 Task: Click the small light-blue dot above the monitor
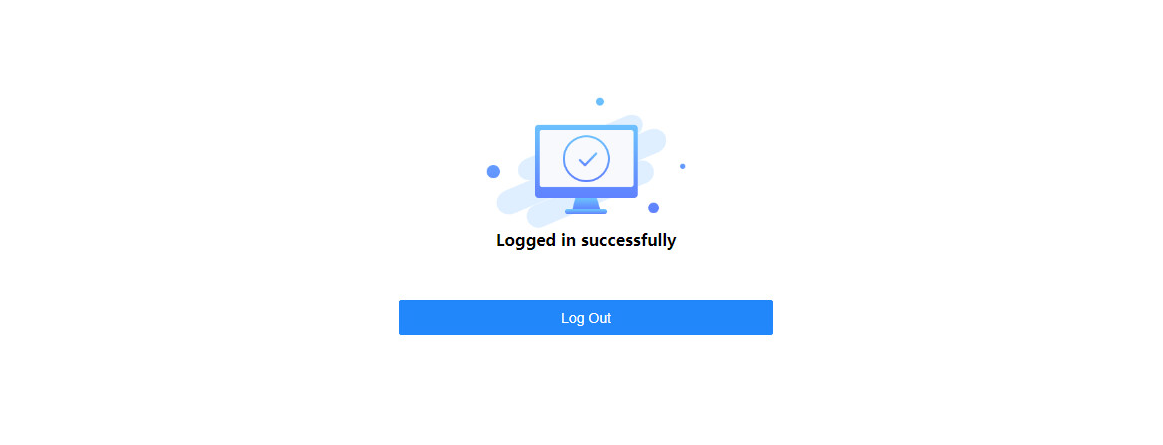[600, 102]
